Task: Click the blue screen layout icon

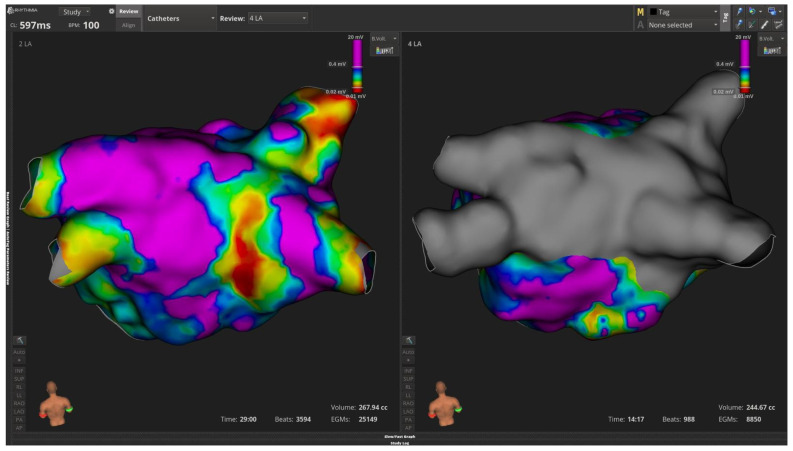Action: point(772,12)
